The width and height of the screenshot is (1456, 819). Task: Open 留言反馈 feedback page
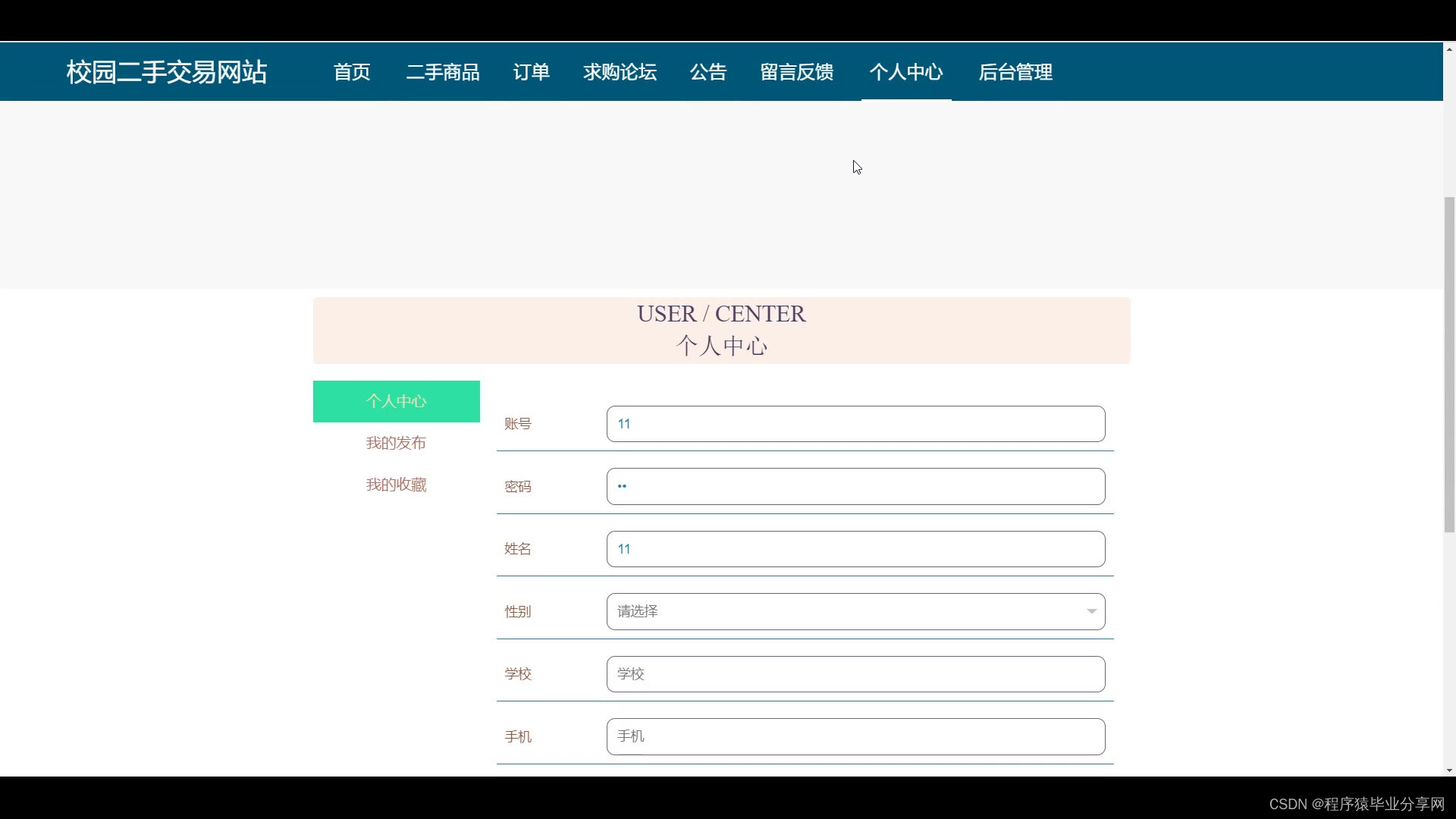tap(796, 72)
